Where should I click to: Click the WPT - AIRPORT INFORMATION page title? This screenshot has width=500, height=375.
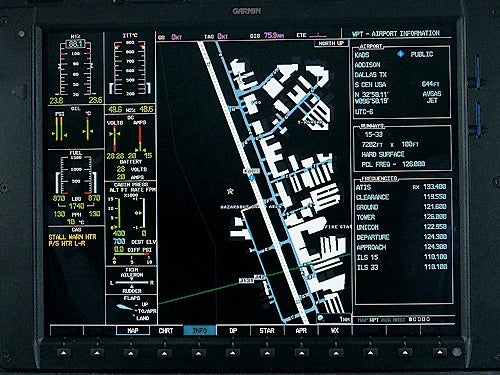pyautogui.click(x=396, y=34)
